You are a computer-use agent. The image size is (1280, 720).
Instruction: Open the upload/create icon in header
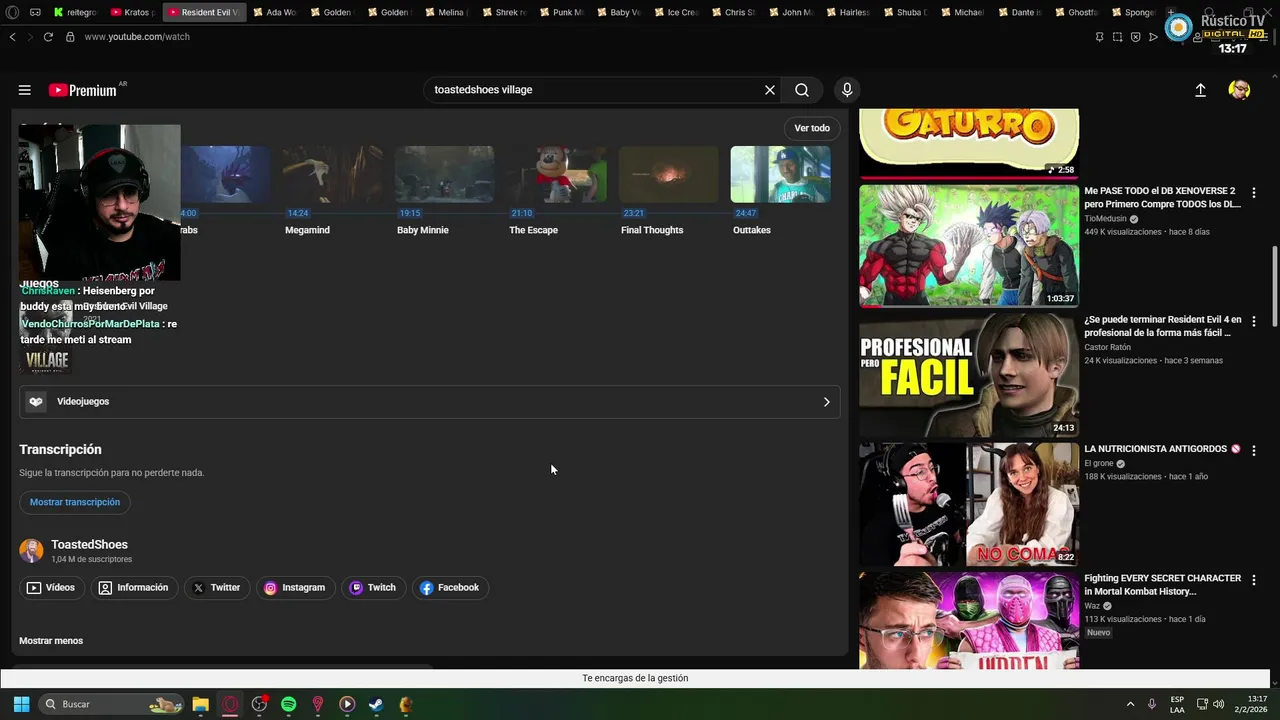(x=1200, y=90)
